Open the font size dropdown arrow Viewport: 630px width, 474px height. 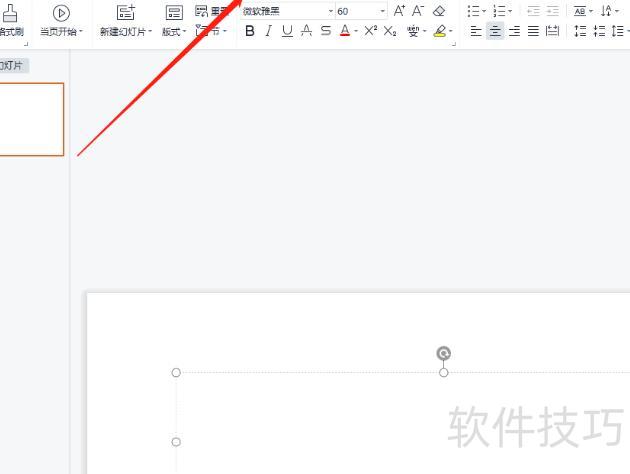click(x=382, y=11)
